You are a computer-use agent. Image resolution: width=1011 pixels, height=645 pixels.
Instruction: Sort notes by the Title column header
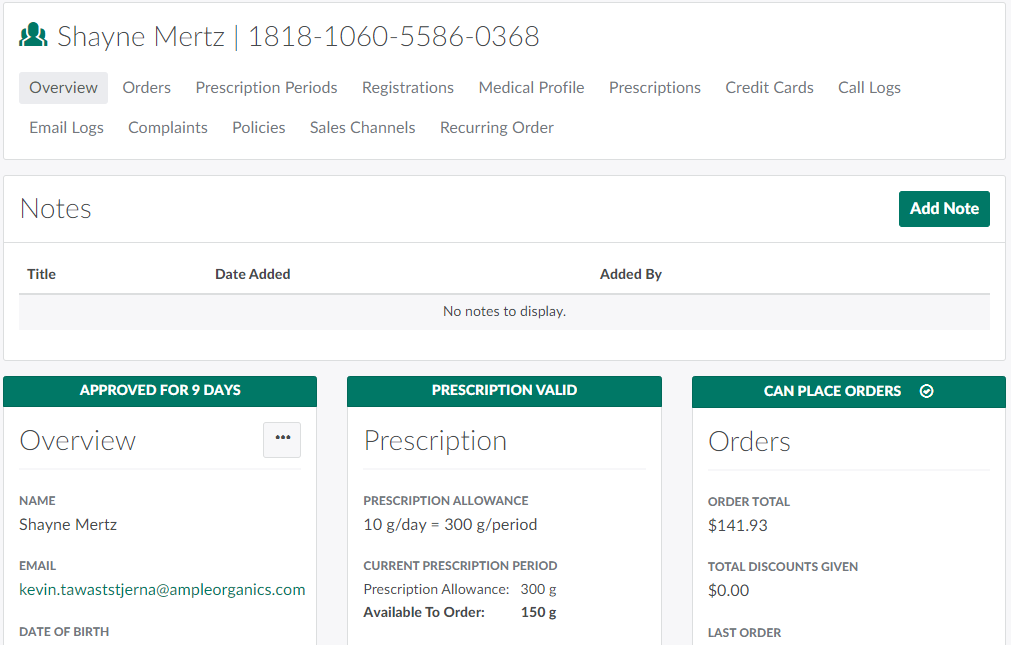(x=41, y=274)
